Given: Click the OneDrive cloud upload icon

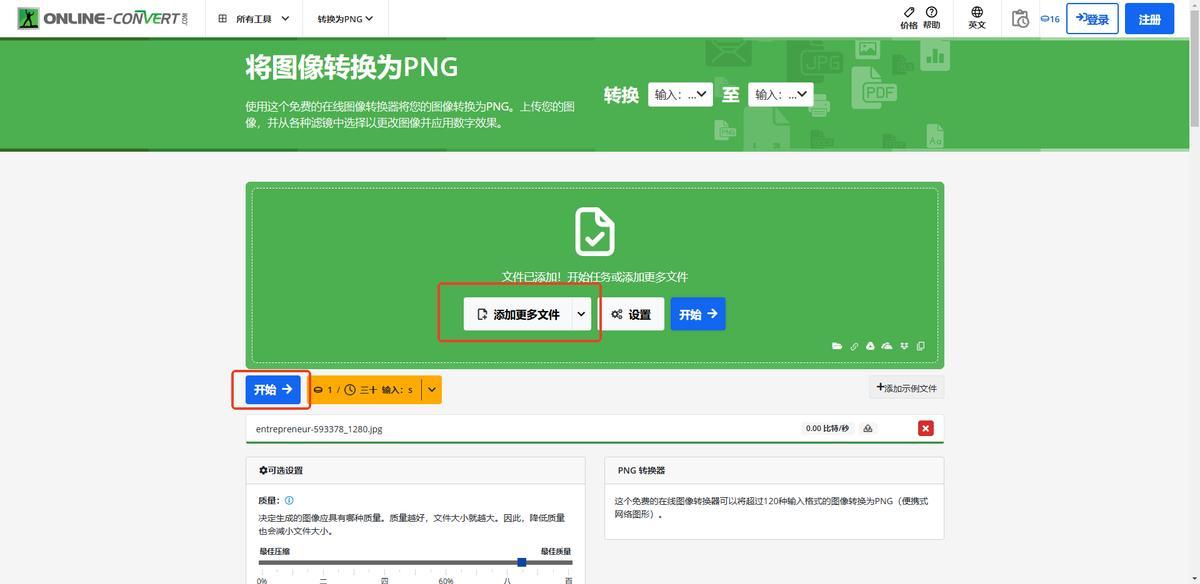Looking at the screenshot, I should point(887,346).
